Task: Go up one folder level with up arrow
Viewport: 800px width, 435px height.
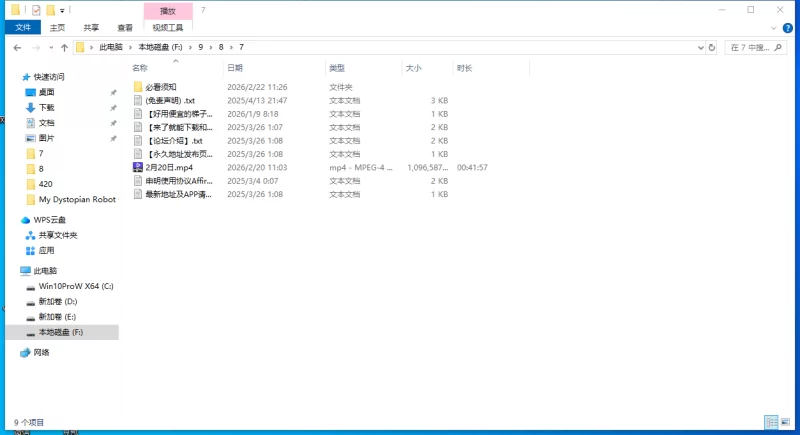Action: point(64,47)
